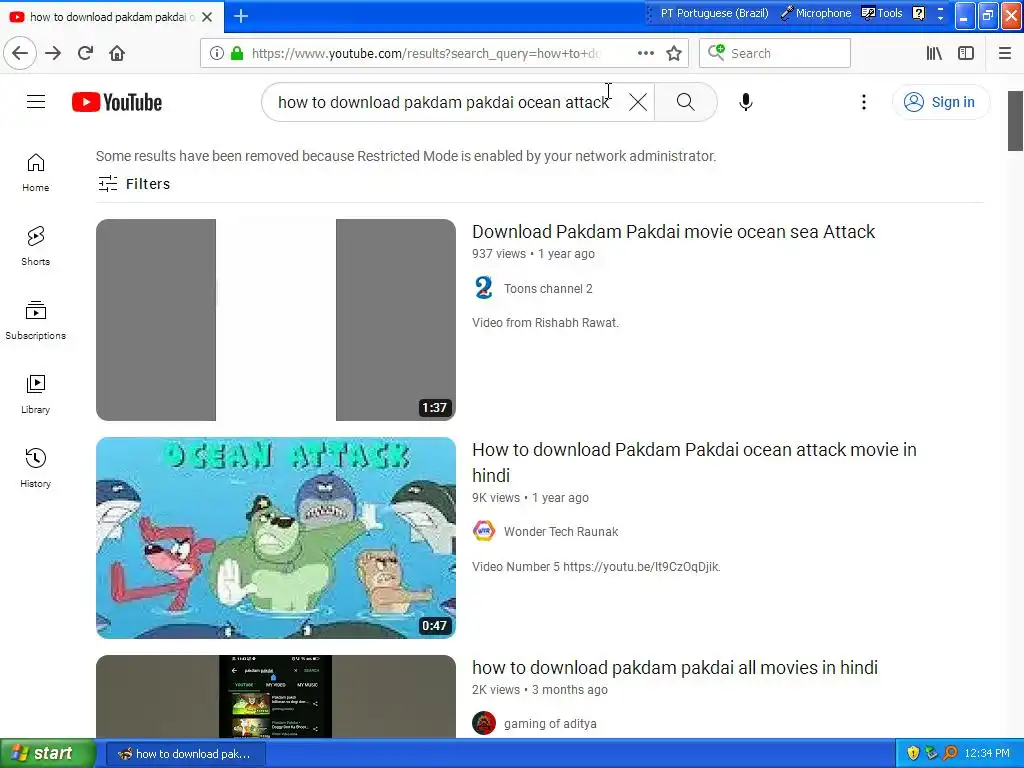Open the Windows Start menu

[x=47, y=753]
